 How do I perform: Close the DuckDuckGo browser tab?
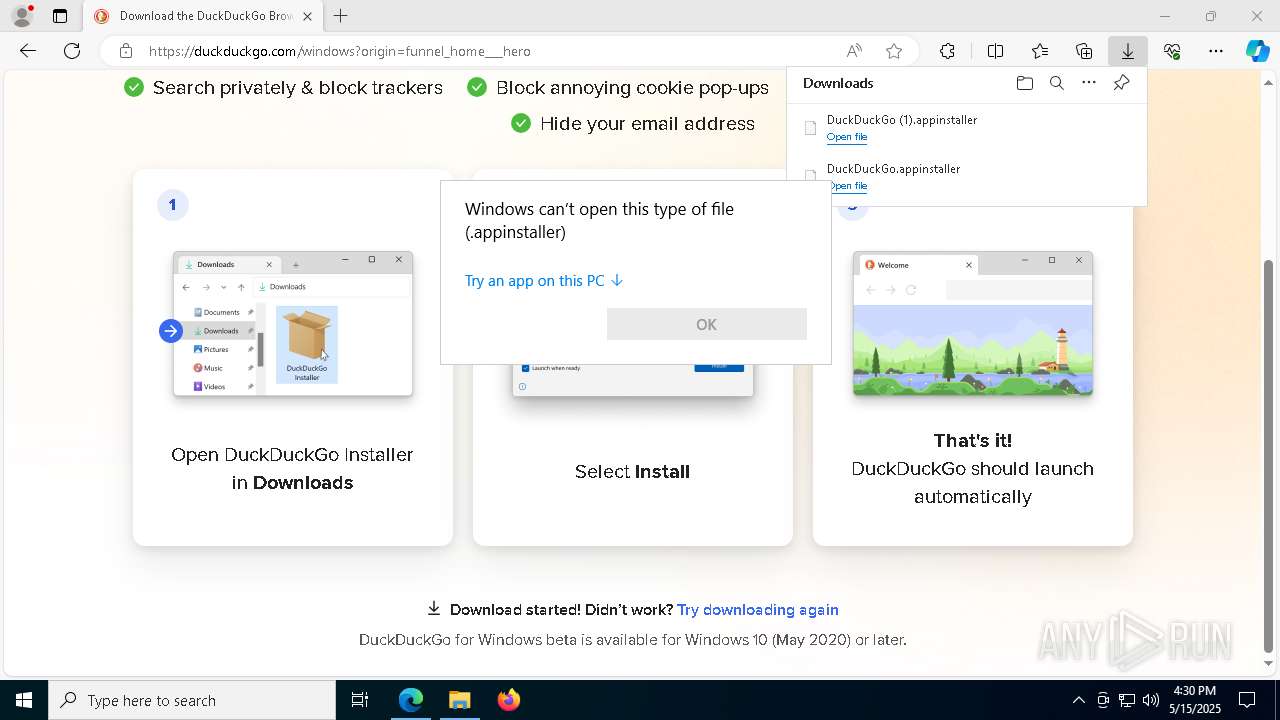click(x=307, y=16)
